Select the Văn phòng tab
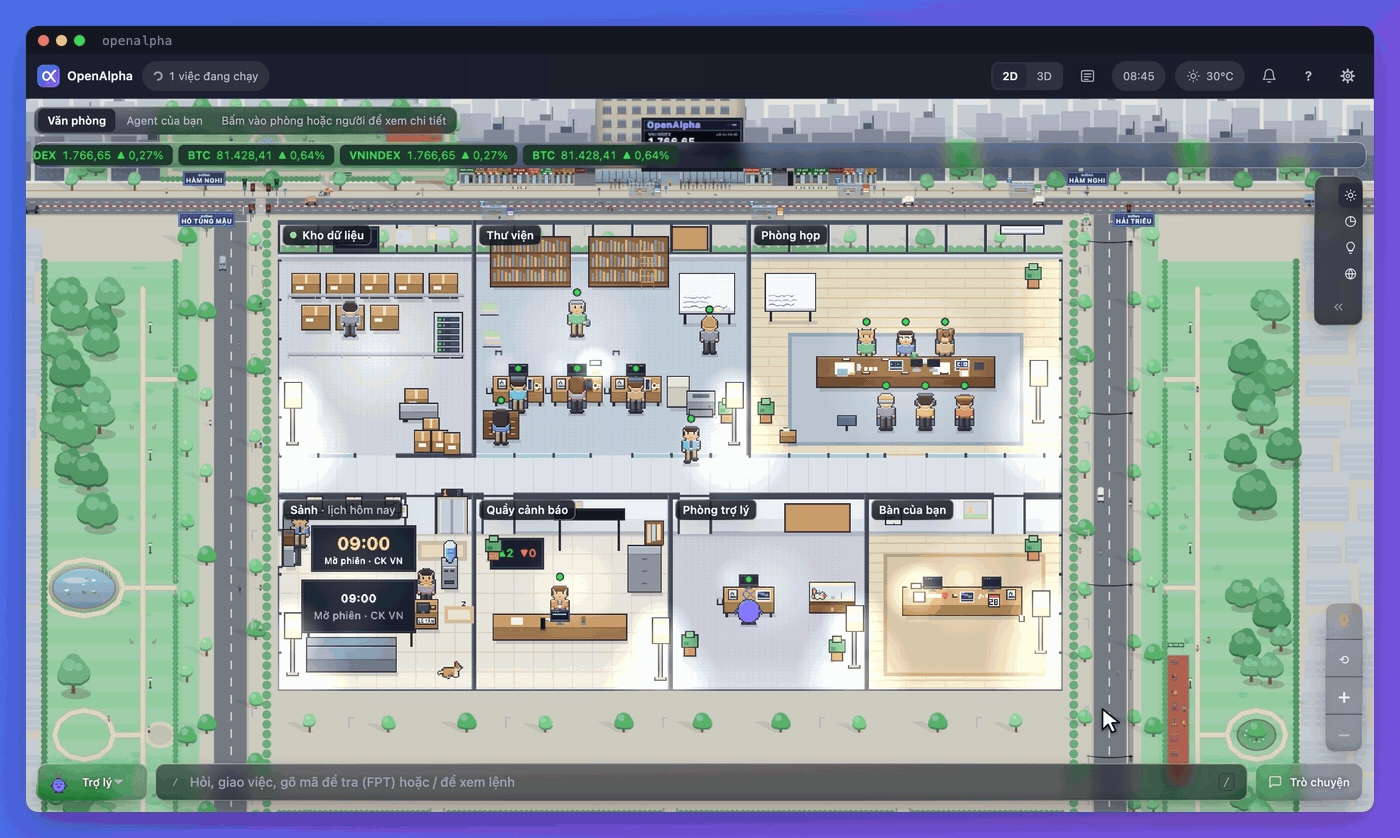Viewport: 1400px width, 838px height. pos(77,121)
